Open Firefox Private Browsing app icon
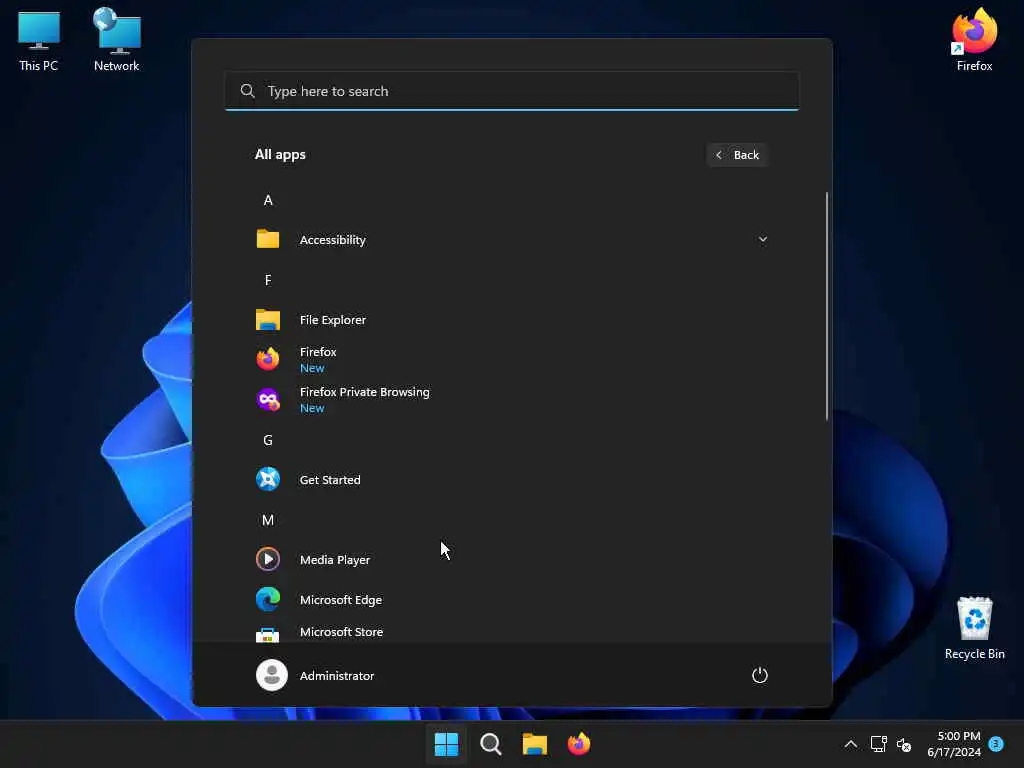The height and width of the screenshot is (768, 1024). tap(268, 399)
